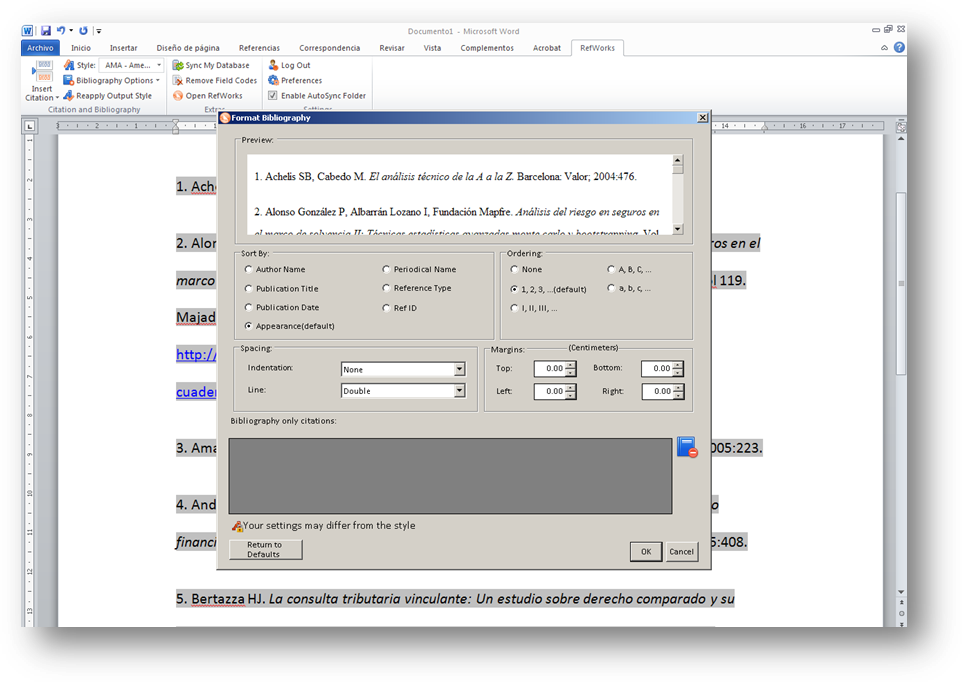Select Appearance(default) sort option
962x682 pixels.
pos(248,326)
